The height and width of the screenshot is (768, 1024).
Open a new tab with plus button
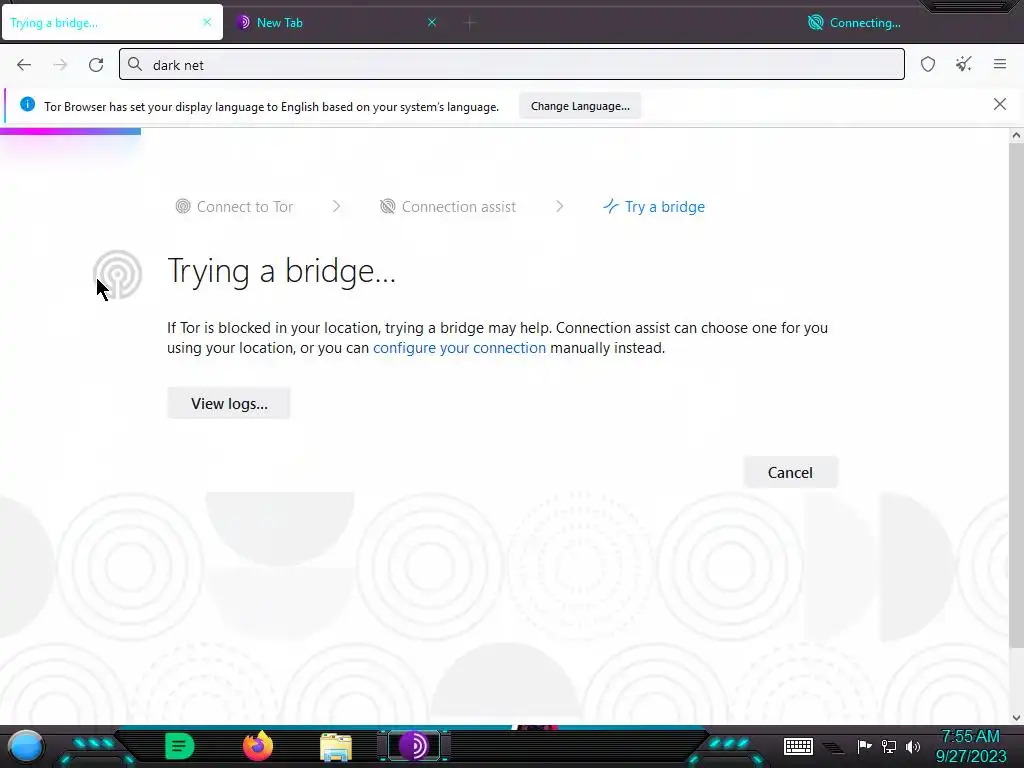point(470,23)
